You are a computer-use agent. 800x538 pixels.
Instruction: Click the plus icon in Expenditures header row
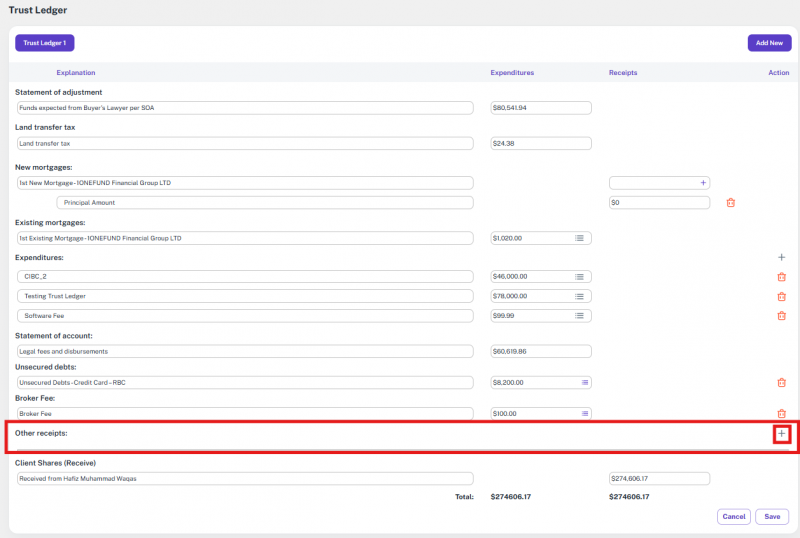[x=782, y=258]
